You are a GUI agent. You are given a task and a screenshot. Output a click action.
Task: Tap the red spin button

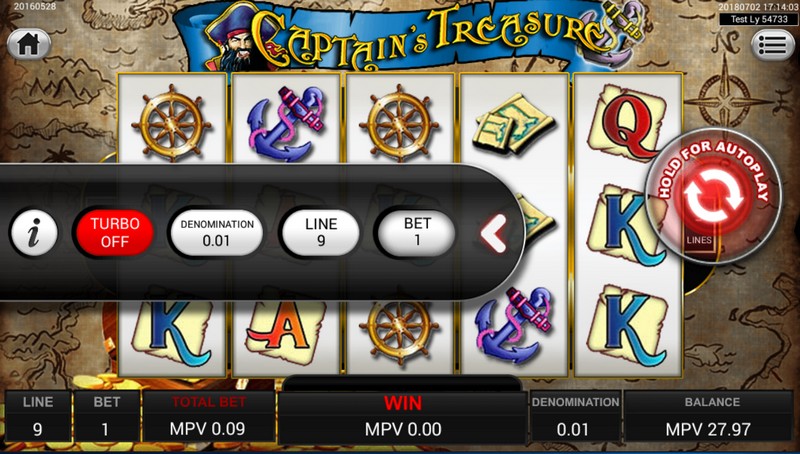(x=713, y=196)
